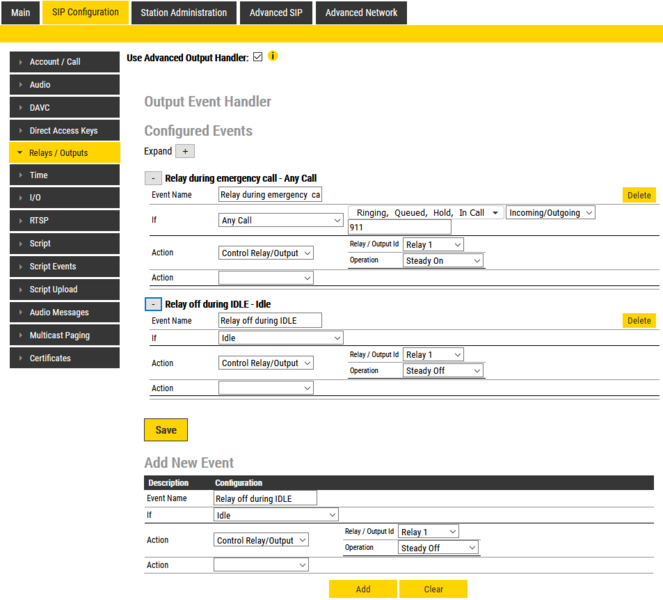The image size is (663, 600).
Task: Open the I/O sidebar section
Action: [65, 197]
